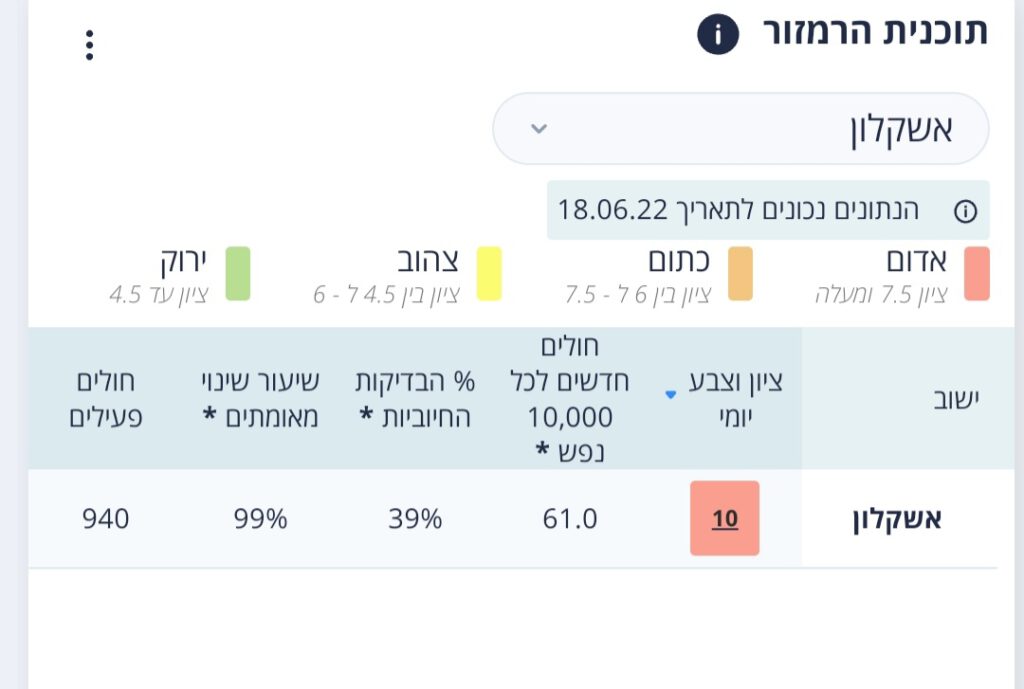Click the blue sort arrow near ציון וצבע יומי
Image resolution: width=1024 pixels, height=689 pixels.
670,394
